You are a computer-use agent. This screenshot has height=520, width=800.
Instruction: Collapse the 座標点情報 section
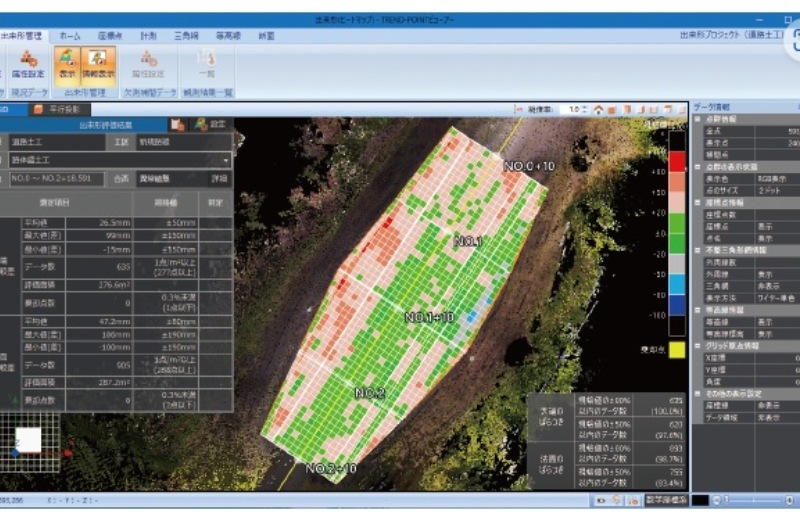pos(698,203)
